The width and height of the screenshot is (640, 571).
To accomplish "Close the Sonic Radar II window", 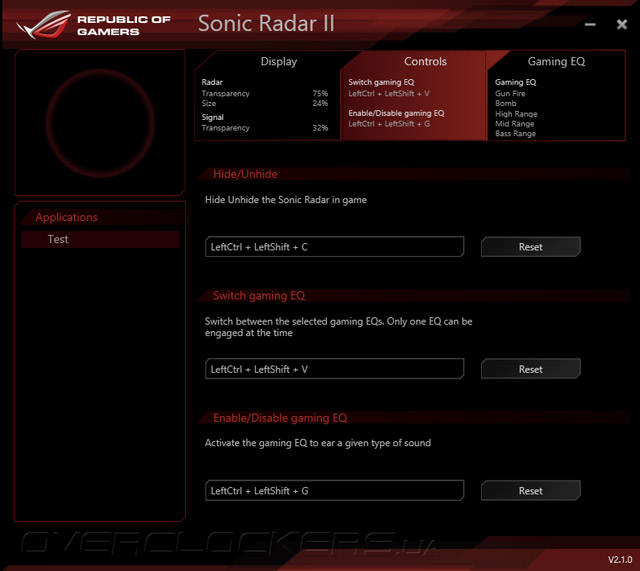I will click(x=622, y=24).
